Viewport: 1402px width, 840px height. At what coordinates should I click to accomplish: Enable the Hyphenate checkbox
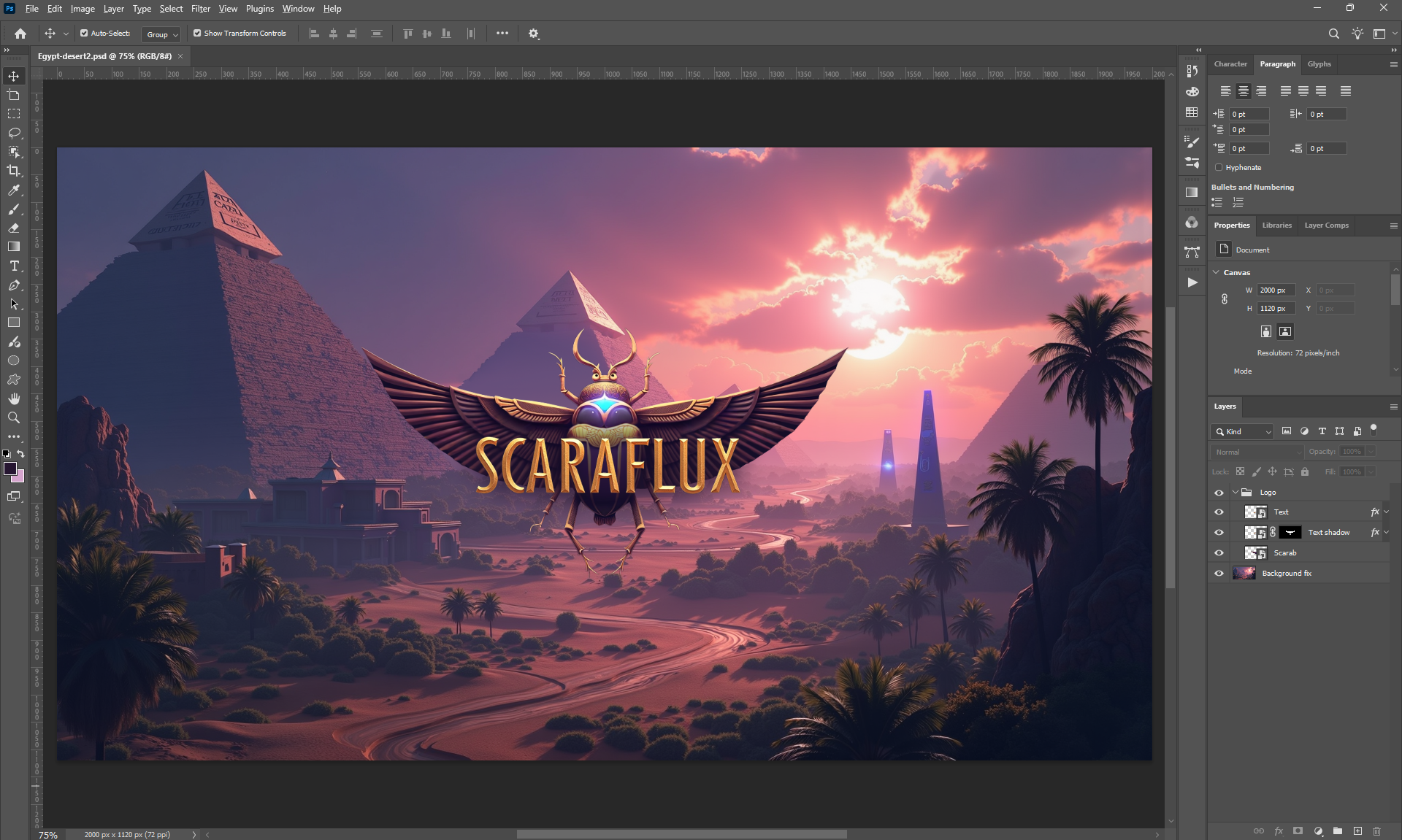(x=1219, y=167)
